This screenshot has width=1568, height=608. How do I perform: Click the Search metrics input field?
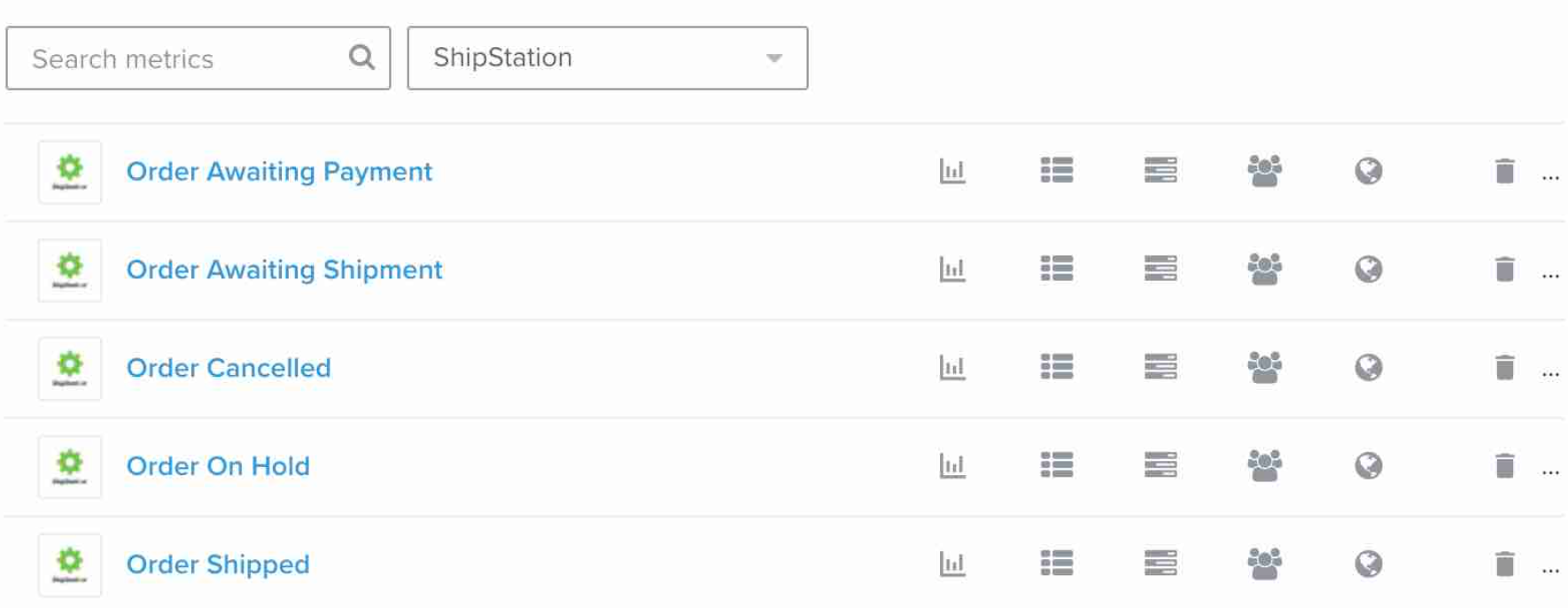pyautogui.click(x=177, y=58)
